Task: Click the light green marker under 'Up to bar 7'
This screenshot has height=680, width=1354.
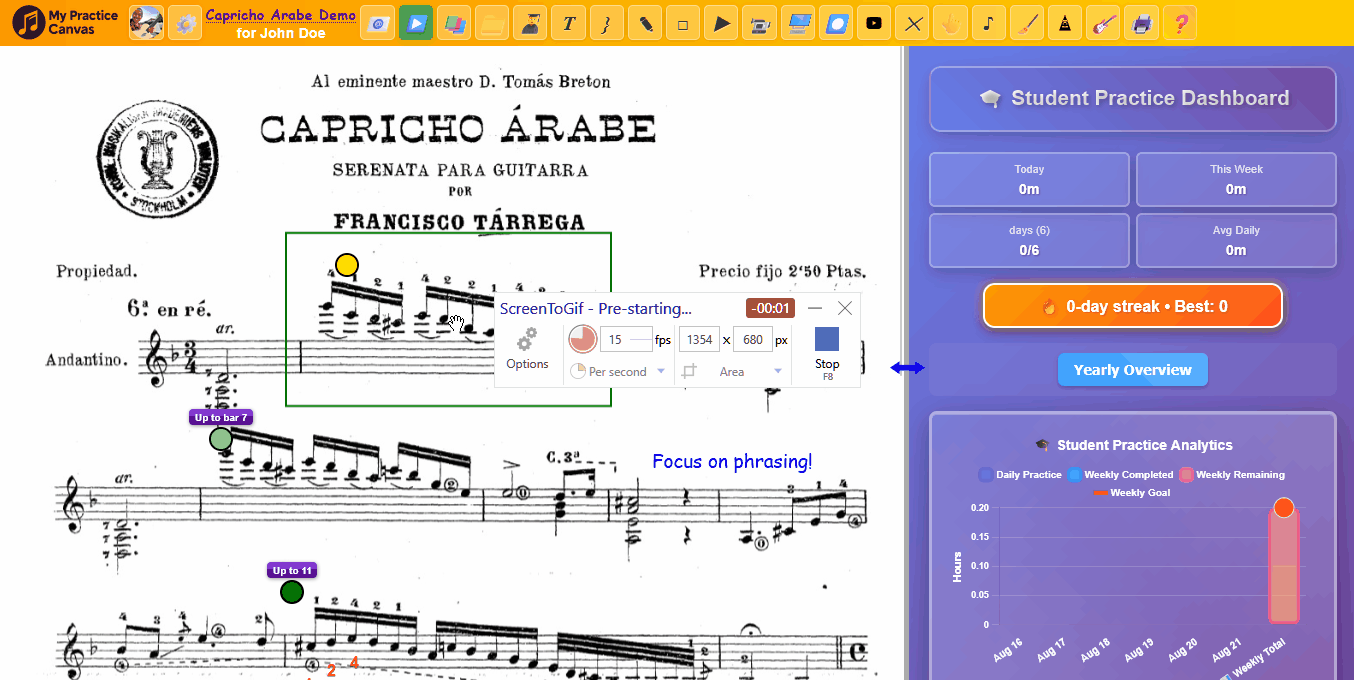Action: click(x=221, y=439)
